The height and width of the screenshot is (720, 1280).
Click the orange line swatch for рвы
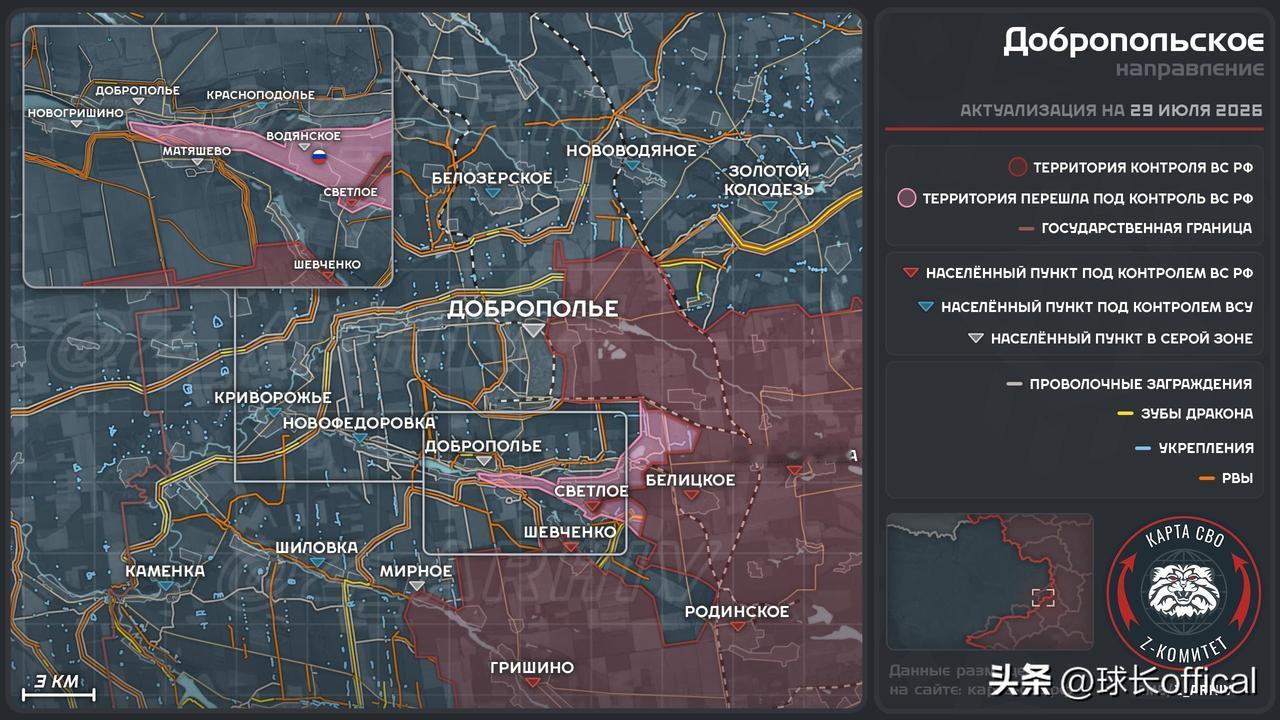(x=1207, y=479)
